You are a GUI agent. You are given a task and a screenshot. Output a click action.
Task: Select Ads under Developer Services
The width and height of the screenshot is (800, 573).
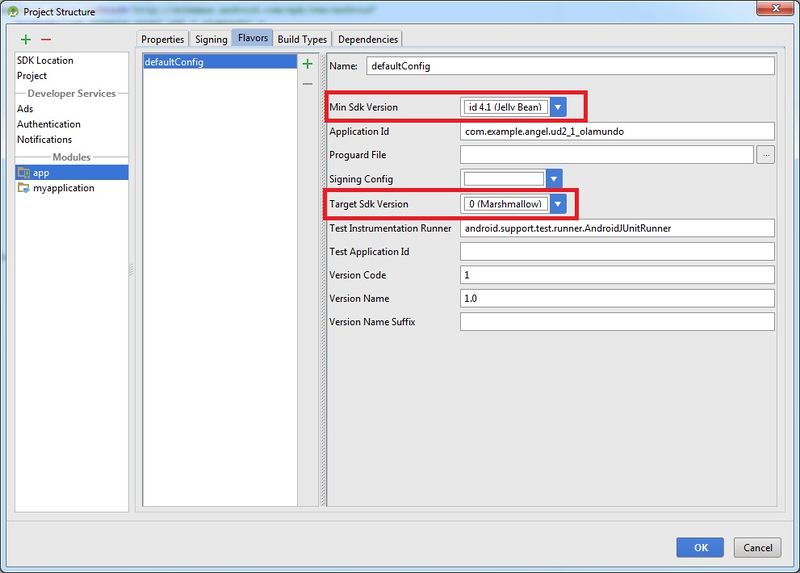[x=71, y=109]
